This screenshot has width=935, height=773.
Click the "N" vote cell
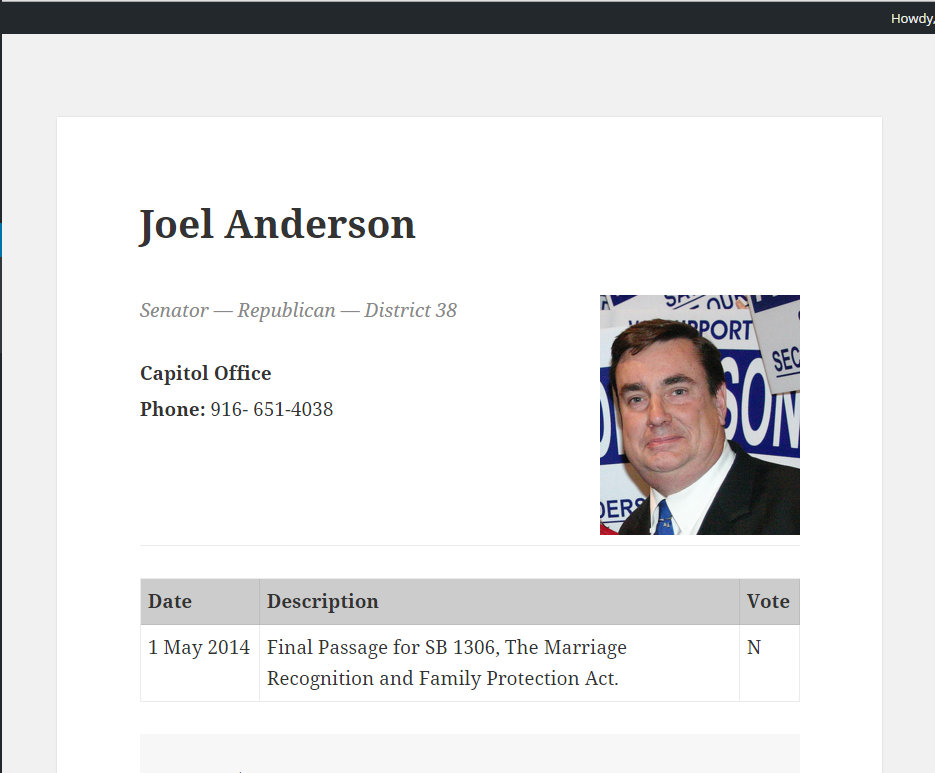769,663
